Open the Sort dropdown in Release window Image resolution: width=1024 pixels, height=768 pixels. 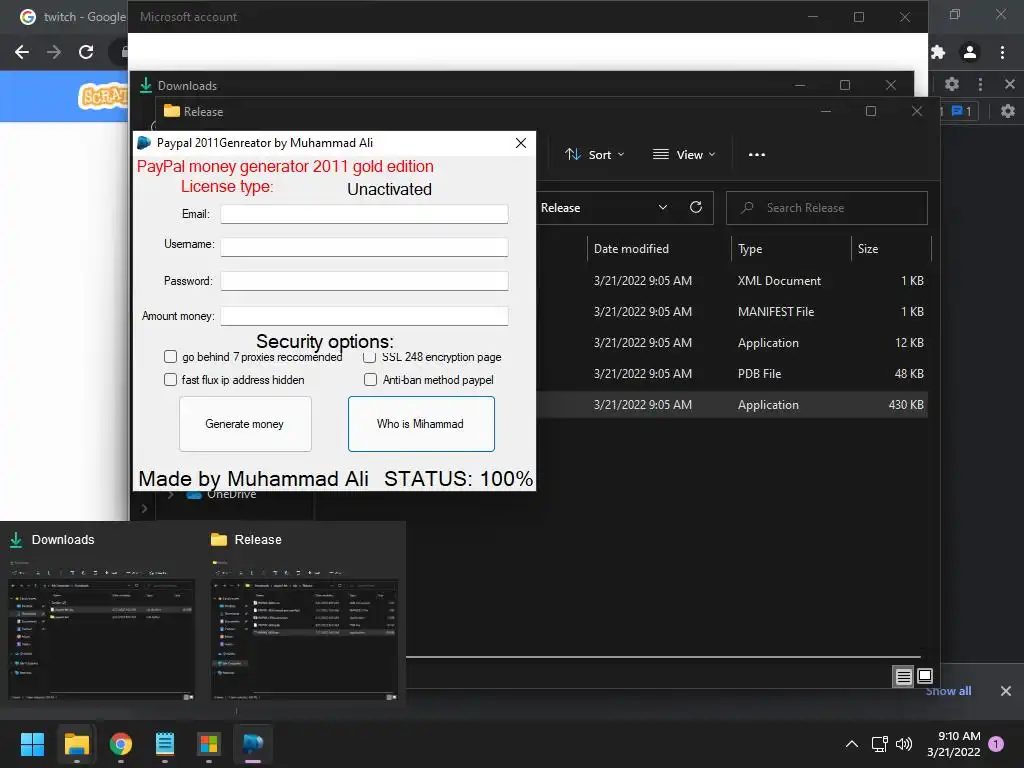point(594,155)
